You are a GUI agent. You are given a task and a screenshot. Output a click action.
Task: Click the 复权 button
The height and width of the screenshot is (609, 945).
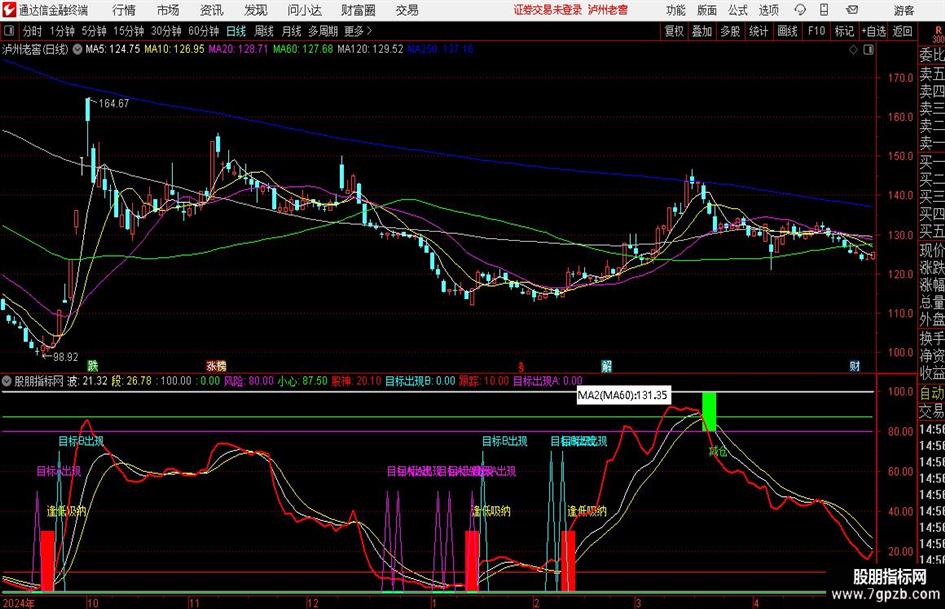pos(674,31)
